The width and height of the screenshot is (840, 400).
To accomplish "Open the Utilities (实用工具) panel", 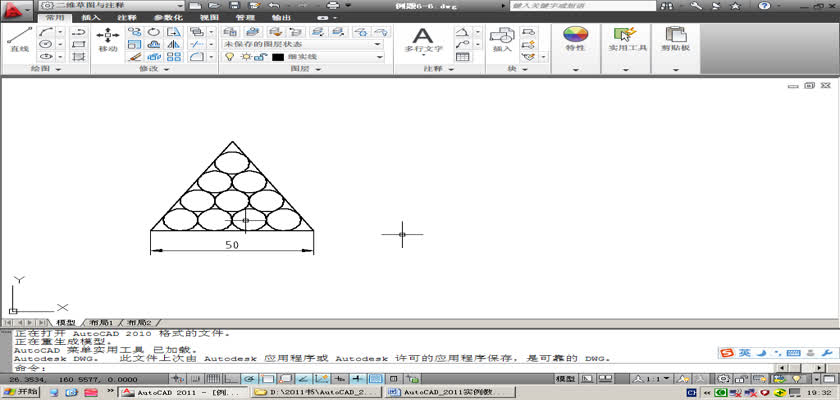I will coord(627,40).
